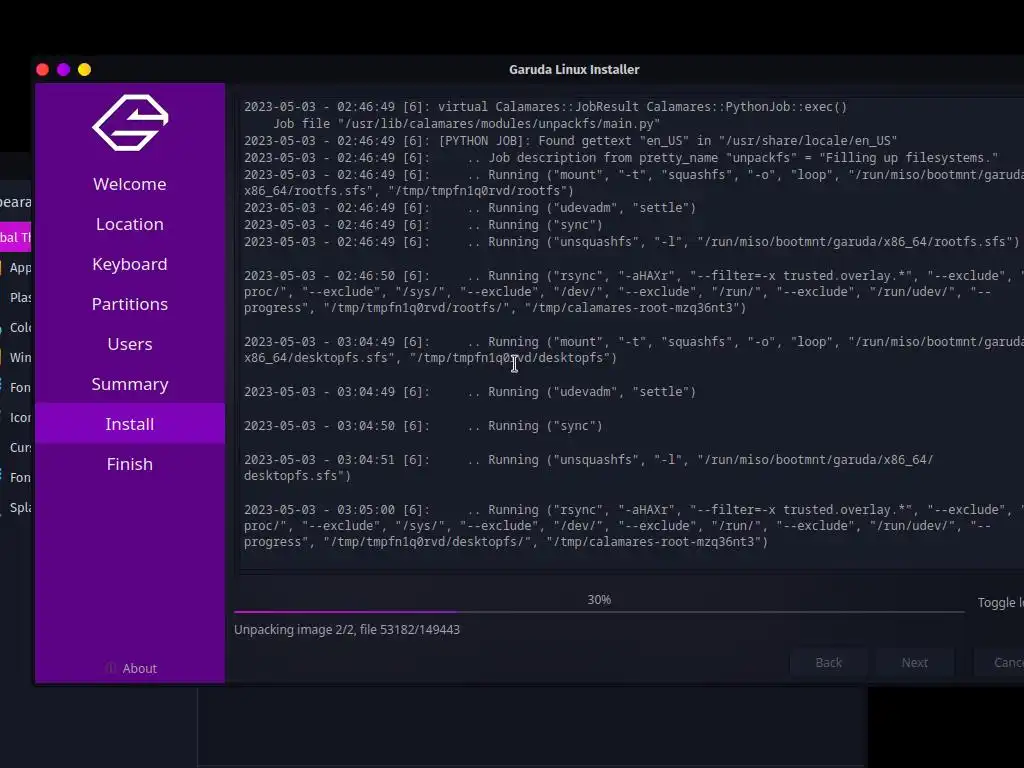This screenshot has height=768, width=1024.
Task: Click the virtual Calamares::JobResult log line
Action: [x=545, y=106]
